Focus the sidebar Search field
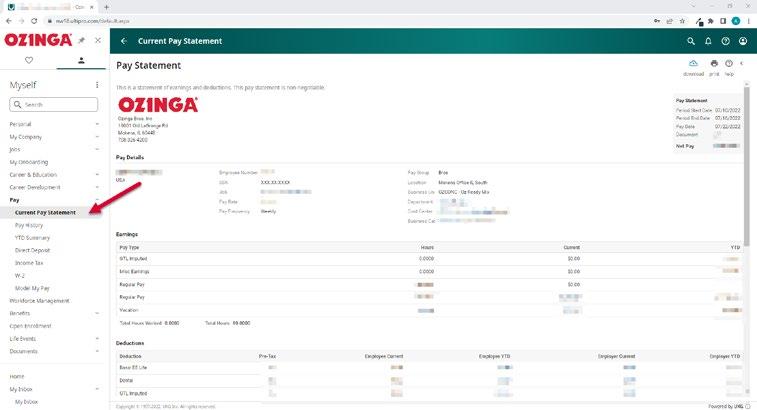The height and width of the screenshot is (410, 757). point(54,104)
